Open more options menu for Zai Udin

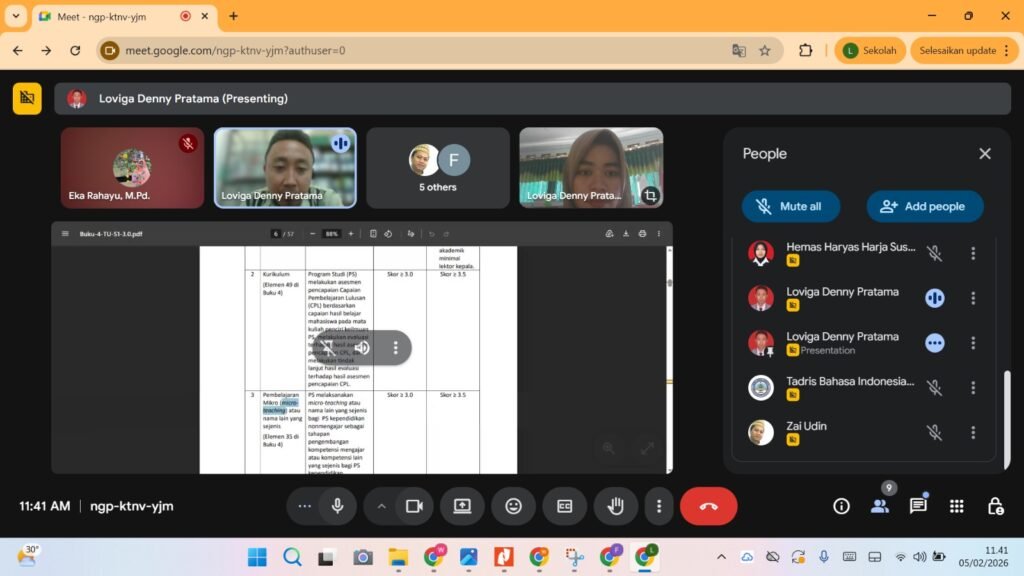click(x=972, y=433)
